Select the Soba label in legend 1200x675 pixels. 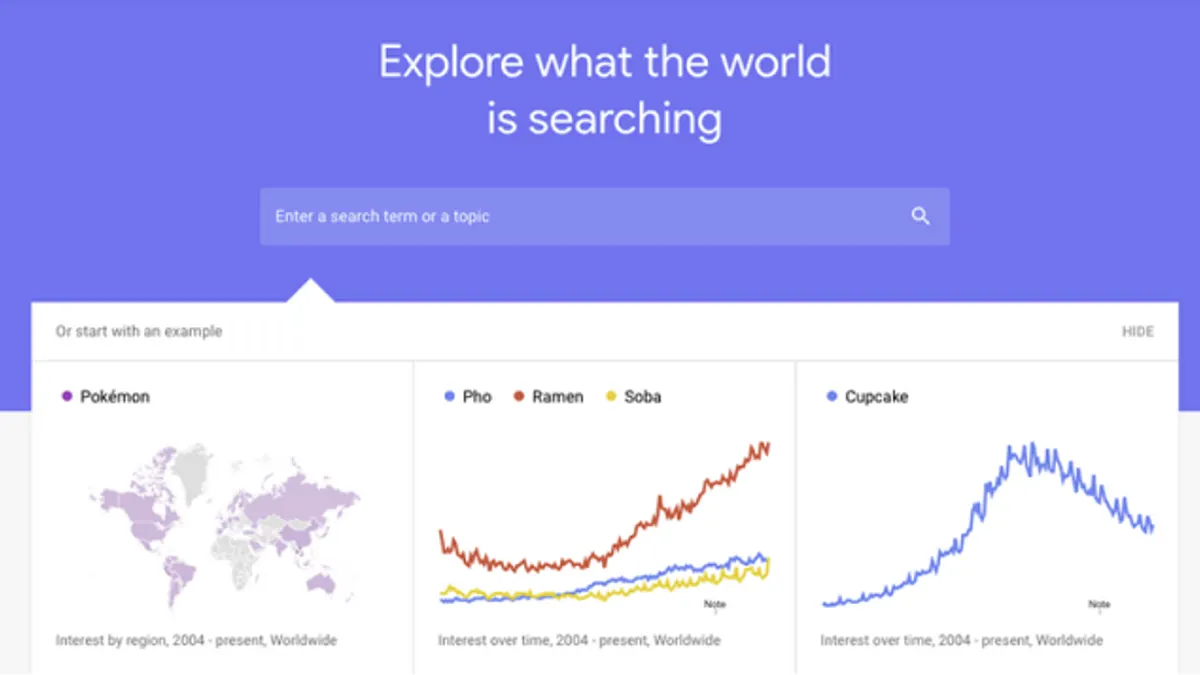pyautogui.click(x=642, y=397)
